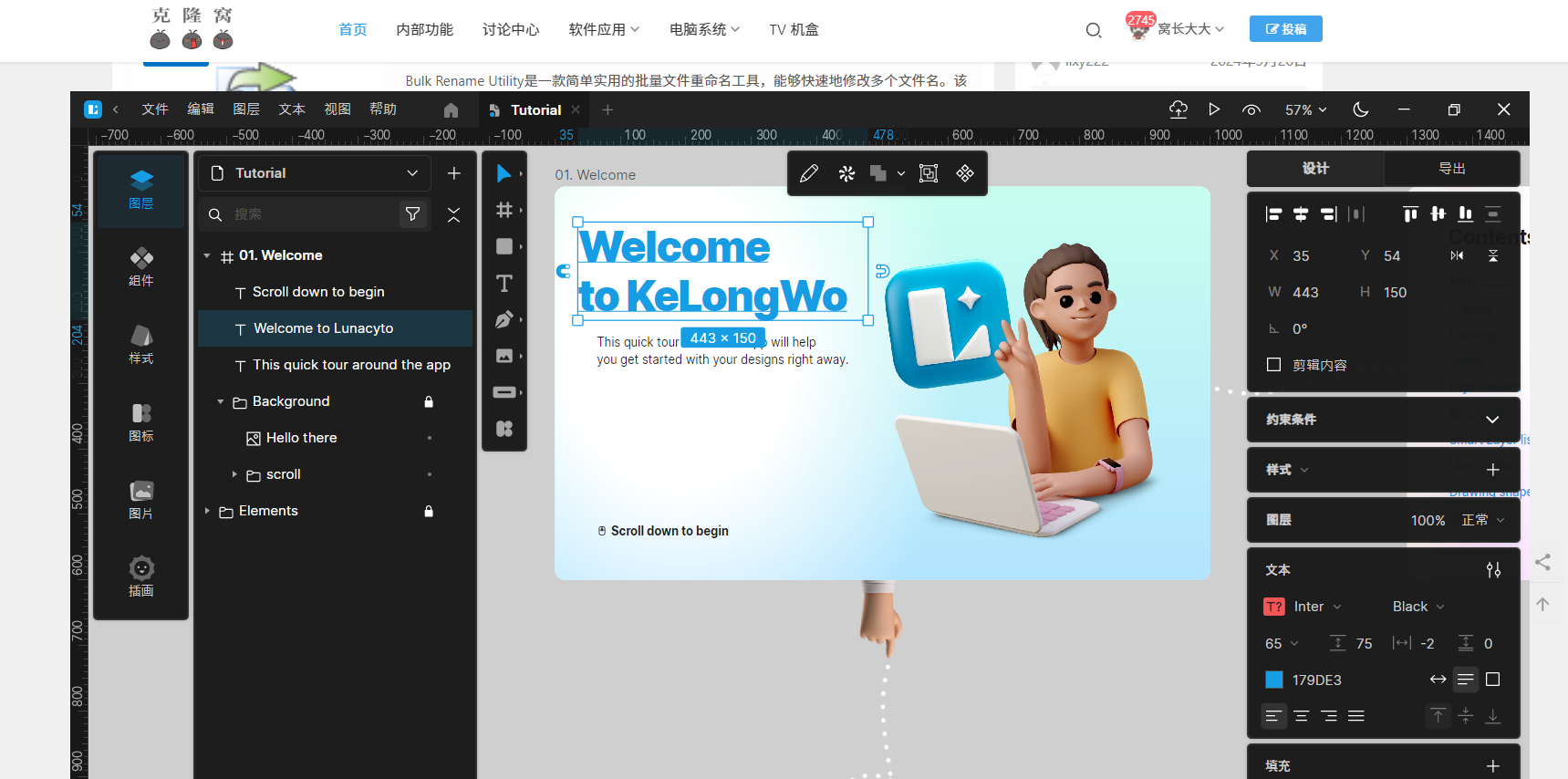Image resolution: width=1568 pixels, height=779 pixels.
Task: Select the Image tool
Action: point(504,356)
